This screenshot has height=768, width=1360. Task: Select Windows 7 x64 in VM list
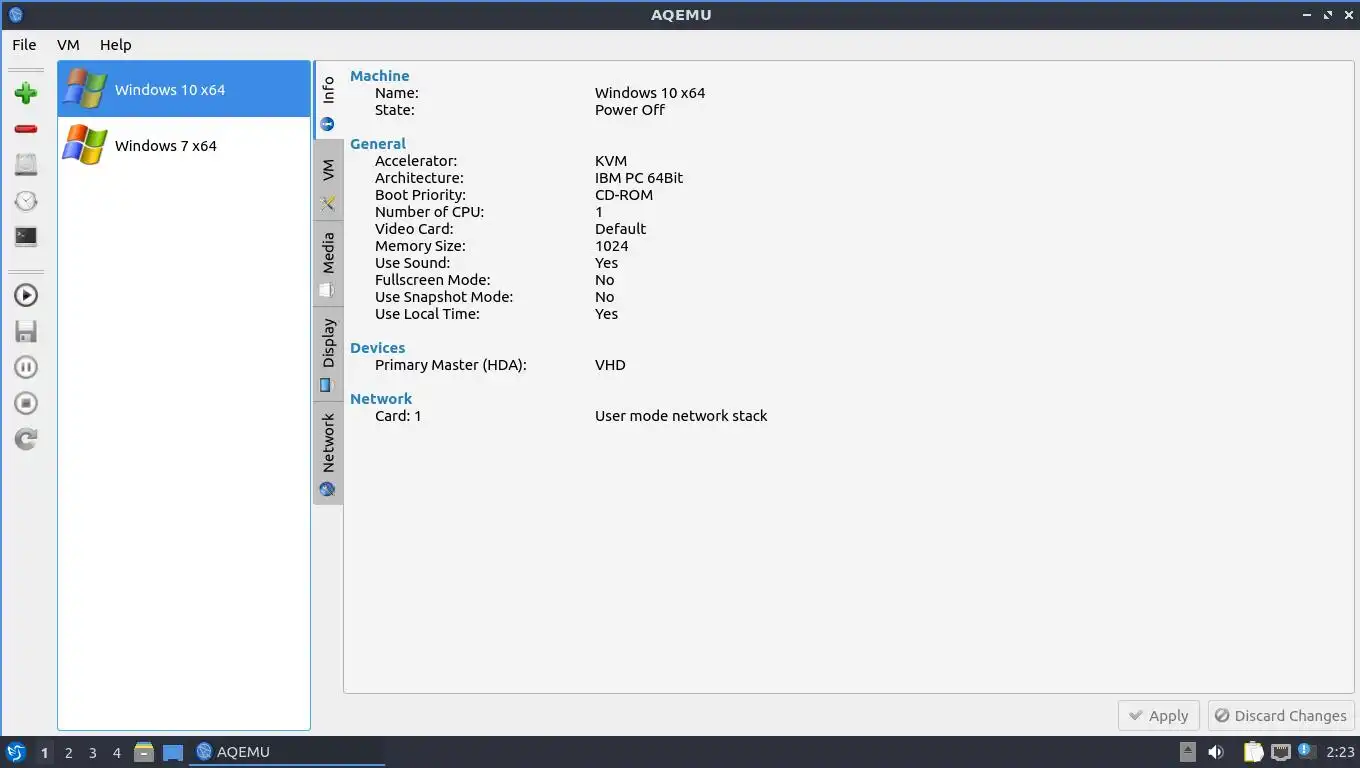184,145
